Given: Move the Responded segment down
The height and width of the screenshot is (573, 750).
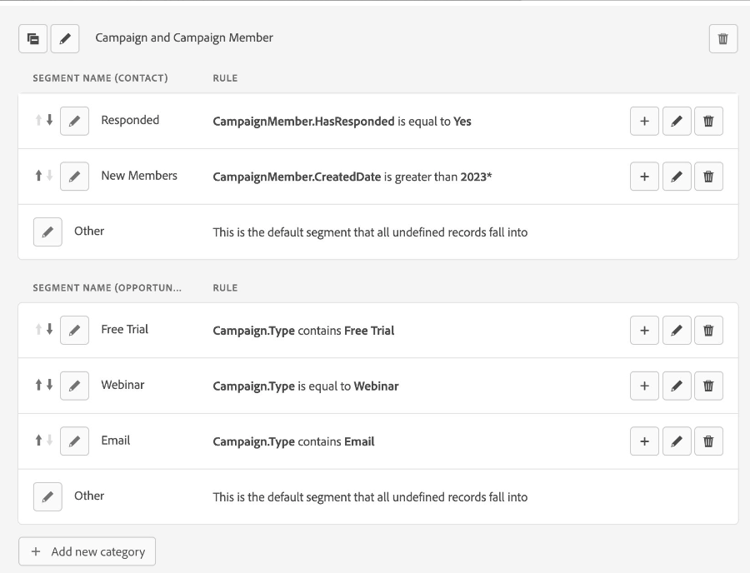Looking at the screenshot, I should [49, 120].
